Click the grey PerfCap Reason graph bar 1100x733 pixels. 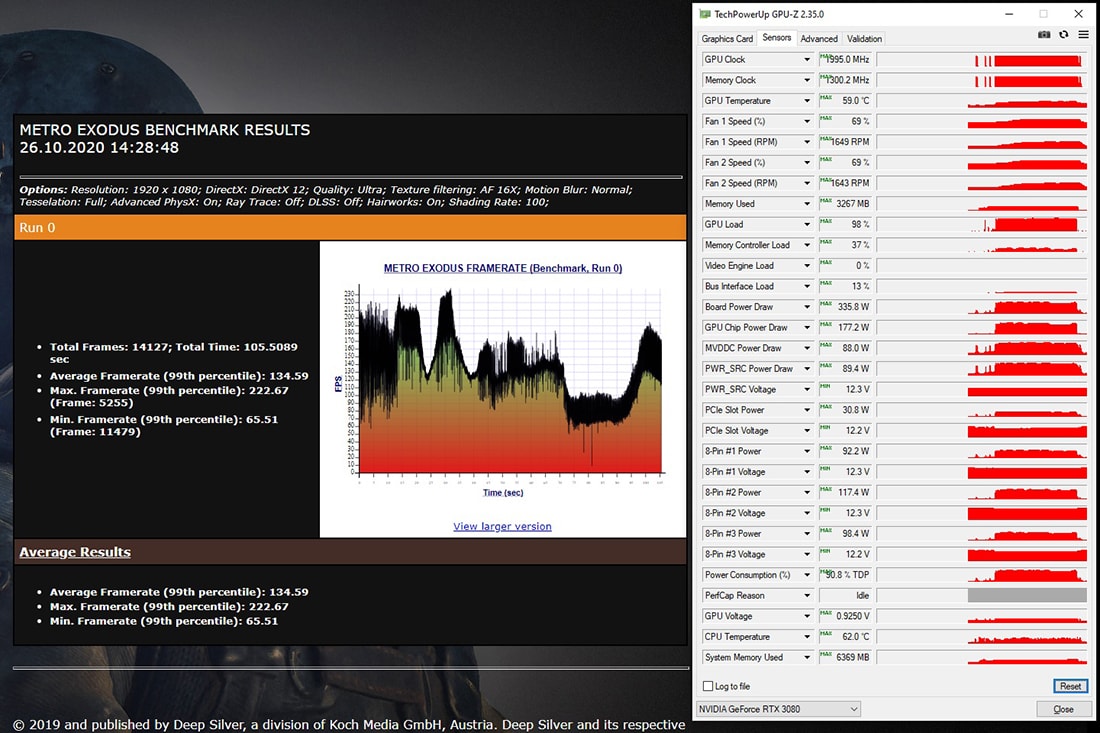1027,596
